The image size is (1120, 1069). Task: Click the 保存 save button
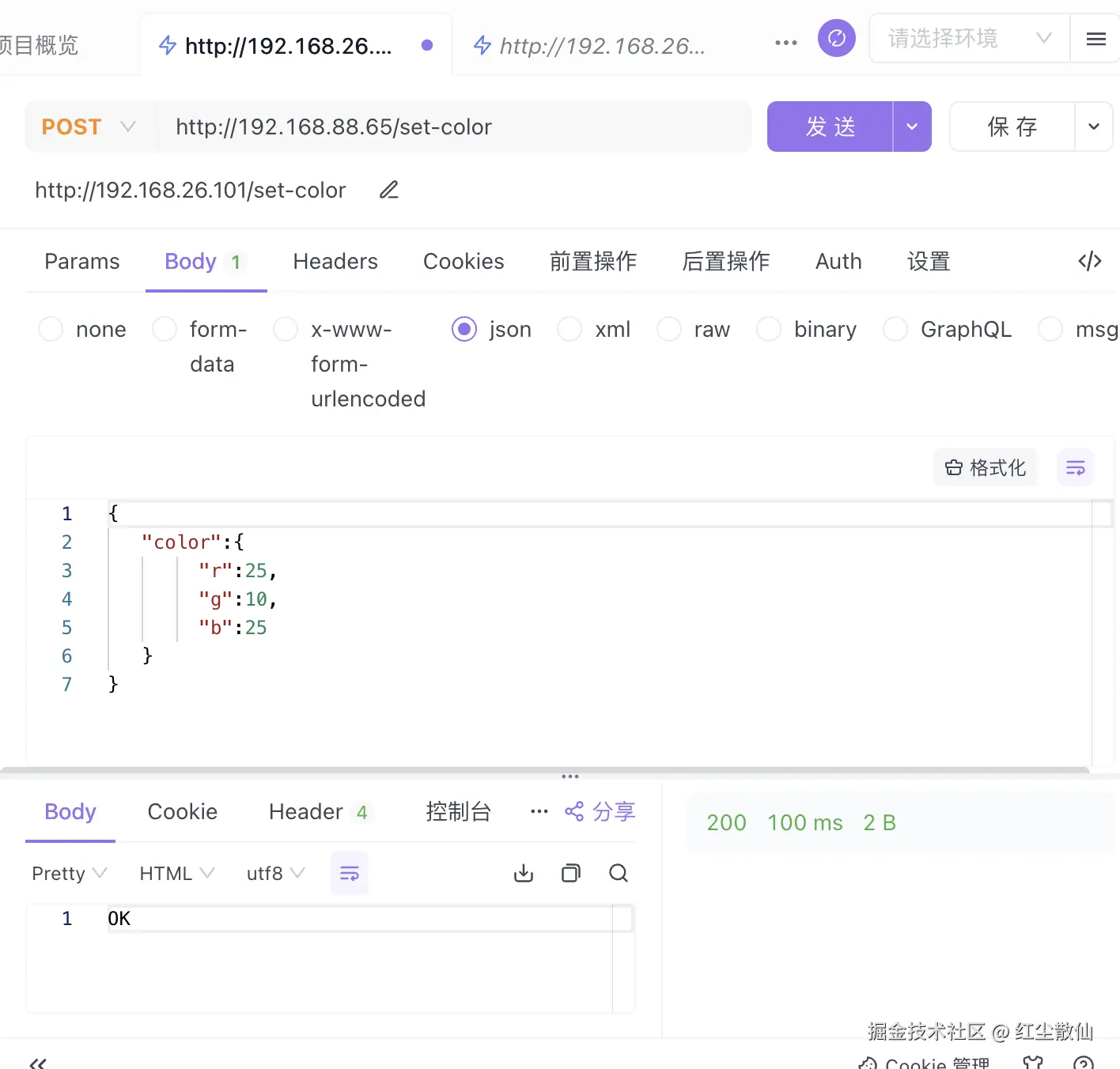(x=1012, y=127)
